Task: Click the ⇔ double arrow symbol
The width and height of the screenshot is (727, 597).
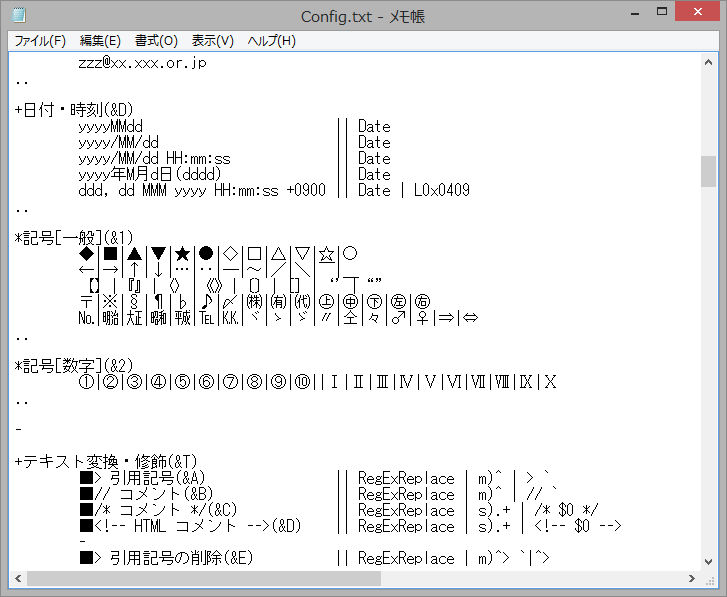Action: tap(470, 318)
